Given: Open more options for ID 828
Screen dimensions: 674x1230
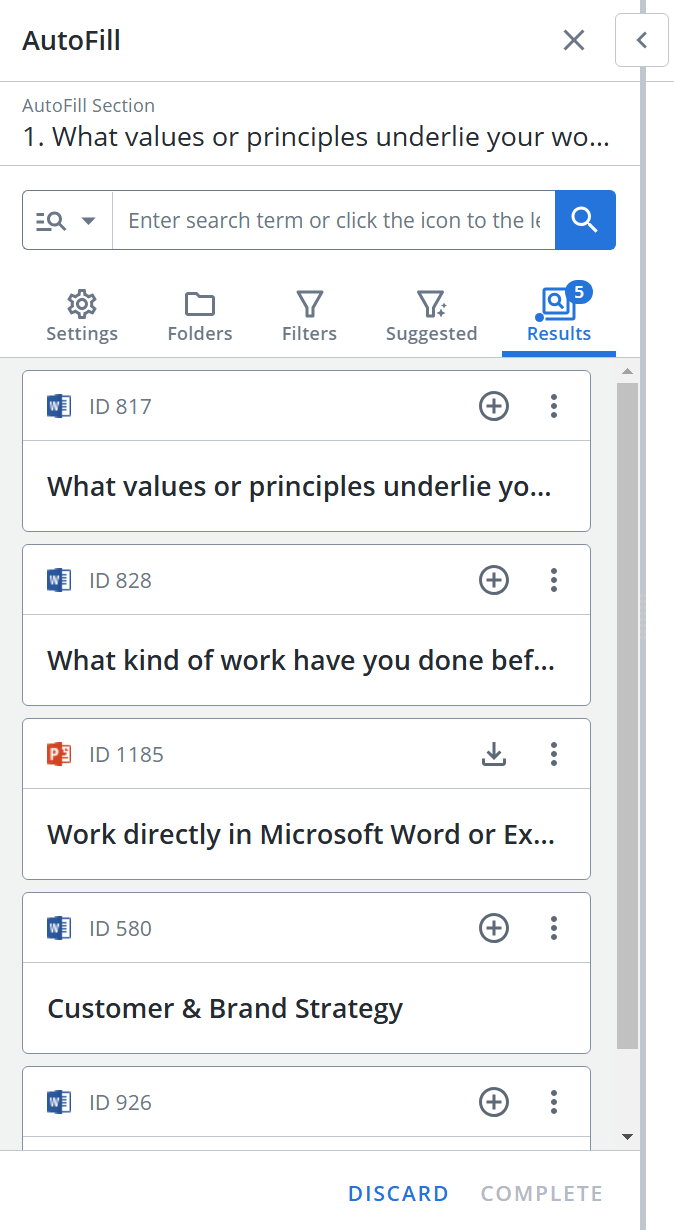Looking at the screenshot, I should tap(554, 580).
